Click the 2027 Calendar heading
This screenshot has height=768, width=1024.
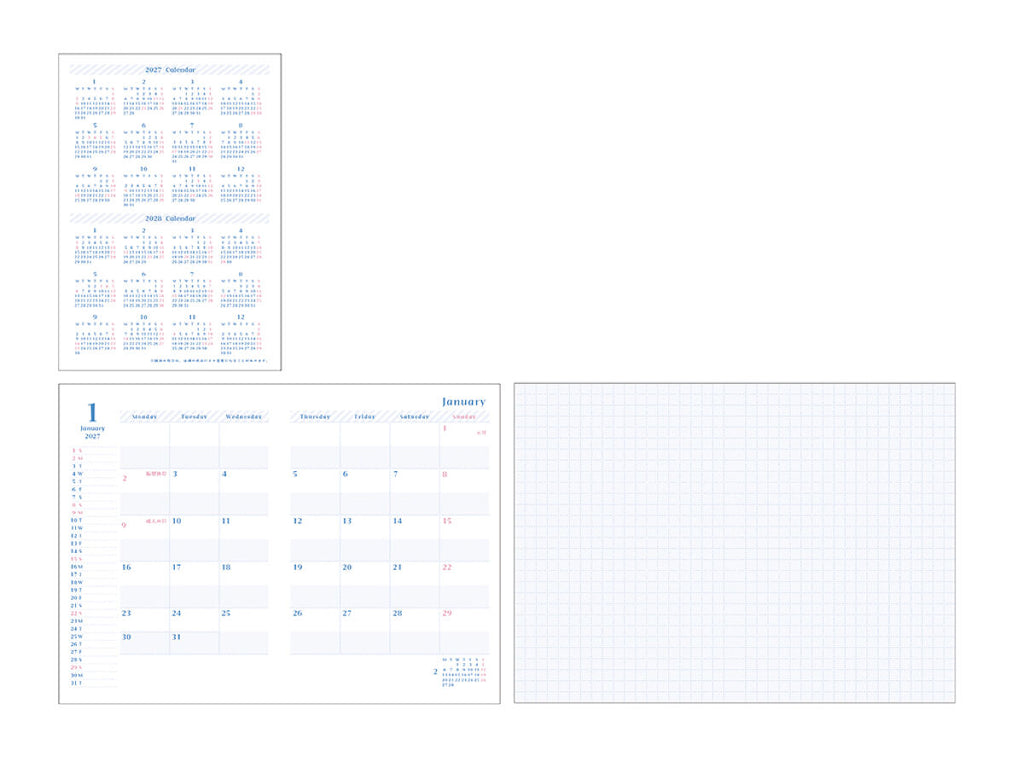(x=170, y=69)
